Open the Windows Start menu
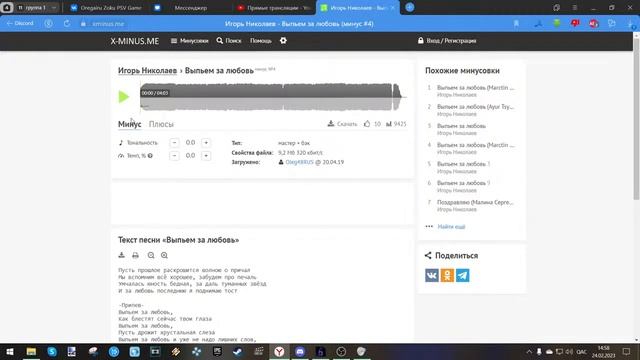Image resolution: width=640 pixels, height=360 pixels. point(10,351)
